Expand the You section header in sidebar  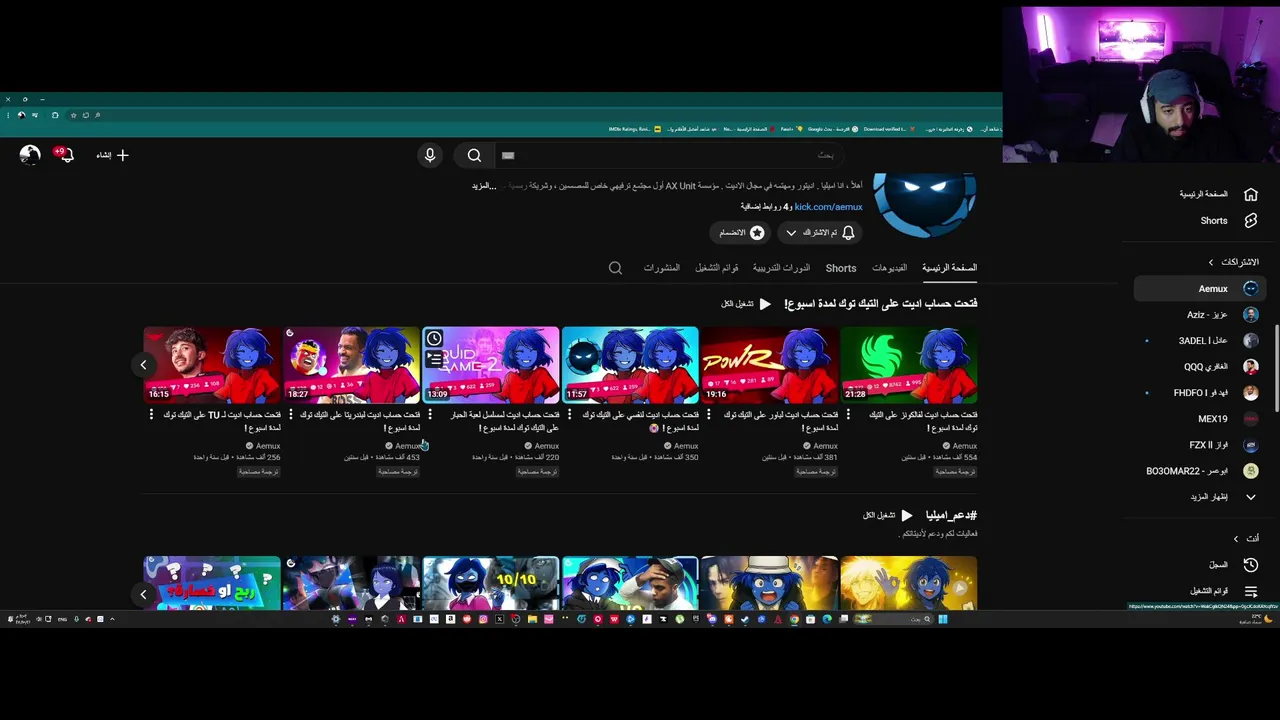pos(1246,538)
